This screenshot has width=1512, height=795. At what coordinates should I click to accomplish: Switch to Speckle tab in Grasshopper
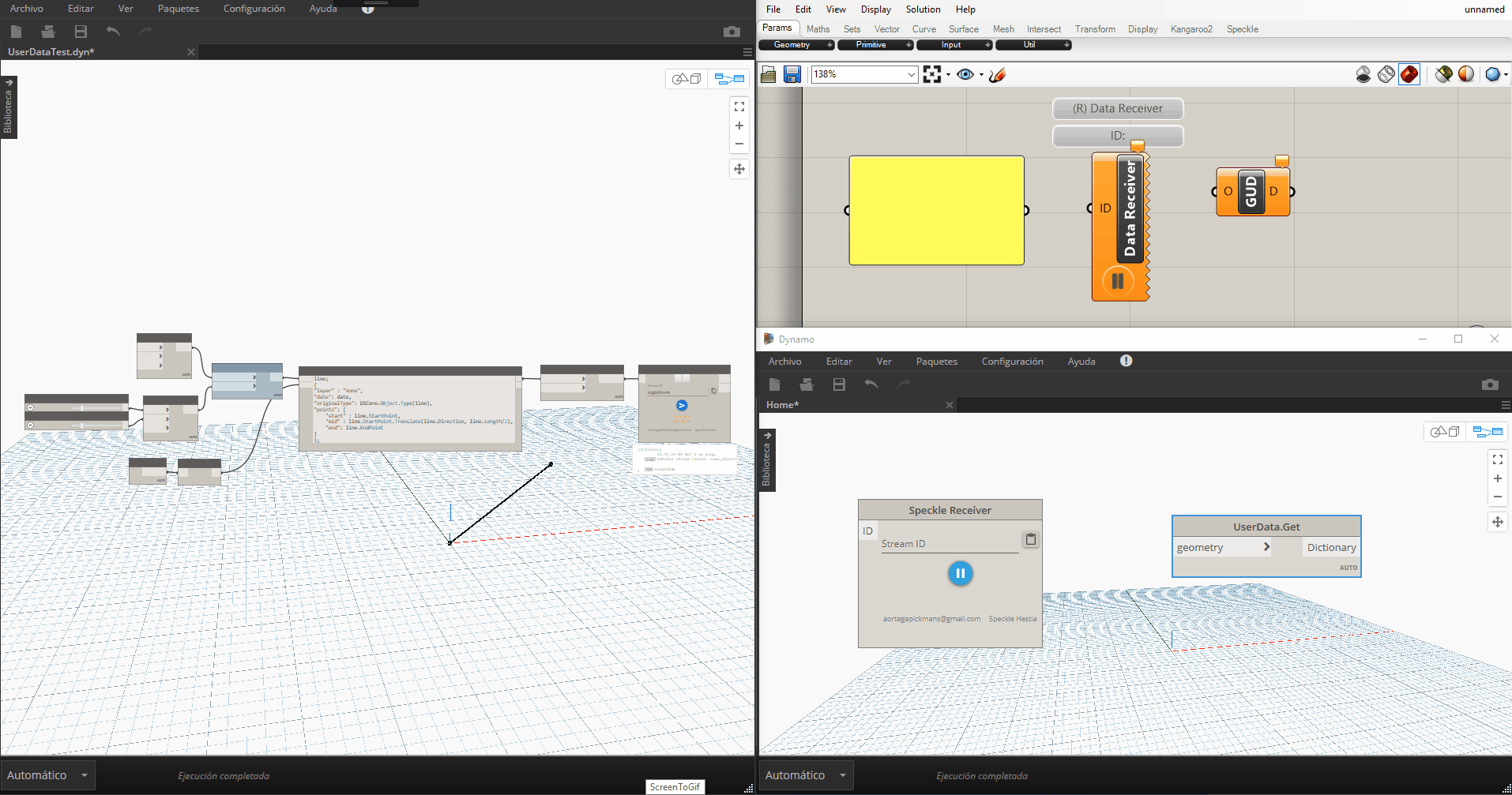(x=1242, y=29)
